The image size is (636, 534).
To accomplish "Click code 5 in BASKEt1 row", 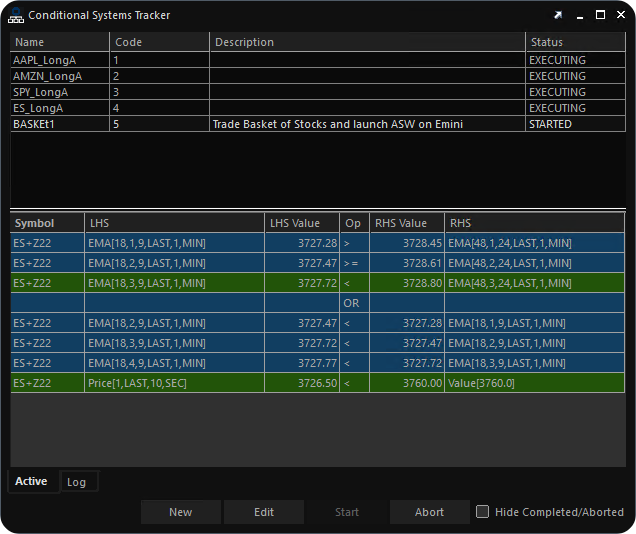I will 159,124.
